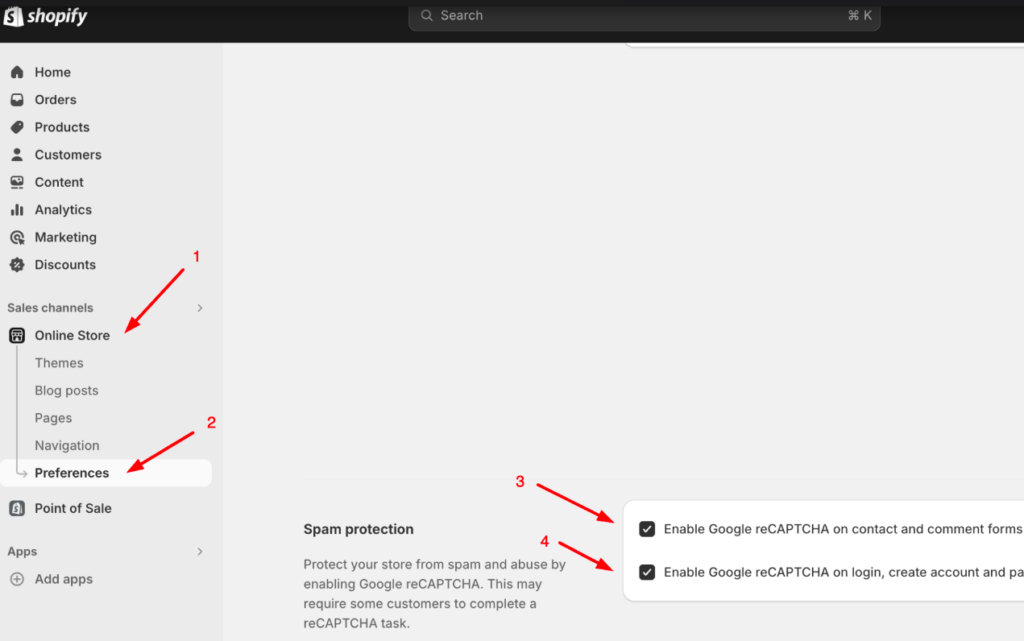Open the Analytics menu item
Image resolution: width=1024 pixels, height=641 pixels.
pyautogui.click(x=63, y=210)
